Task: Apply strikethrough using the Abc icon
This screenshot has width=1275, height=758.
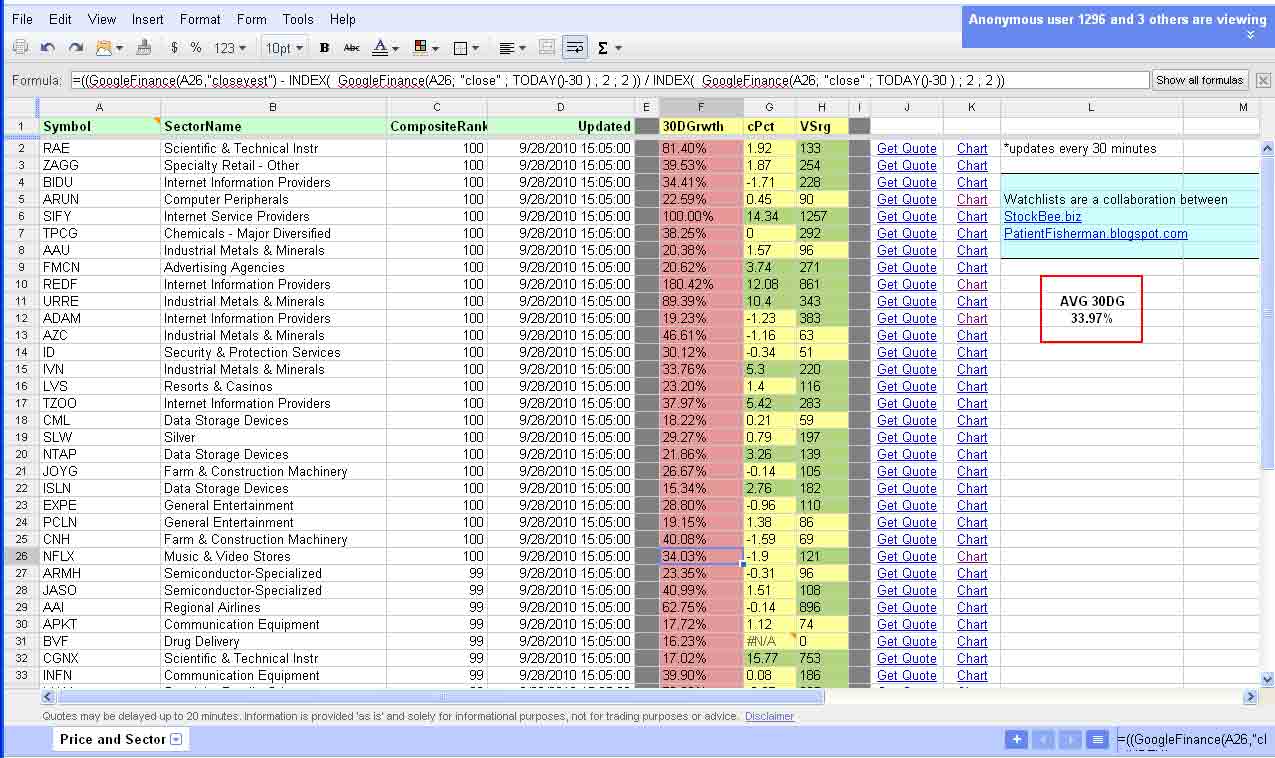Action: (x=352, y=46)
